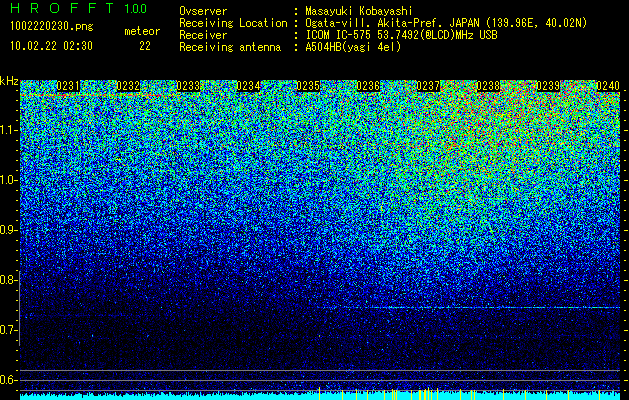Click the 0240 time marker
The image size is (629, 400).
(x=608, y=86)
